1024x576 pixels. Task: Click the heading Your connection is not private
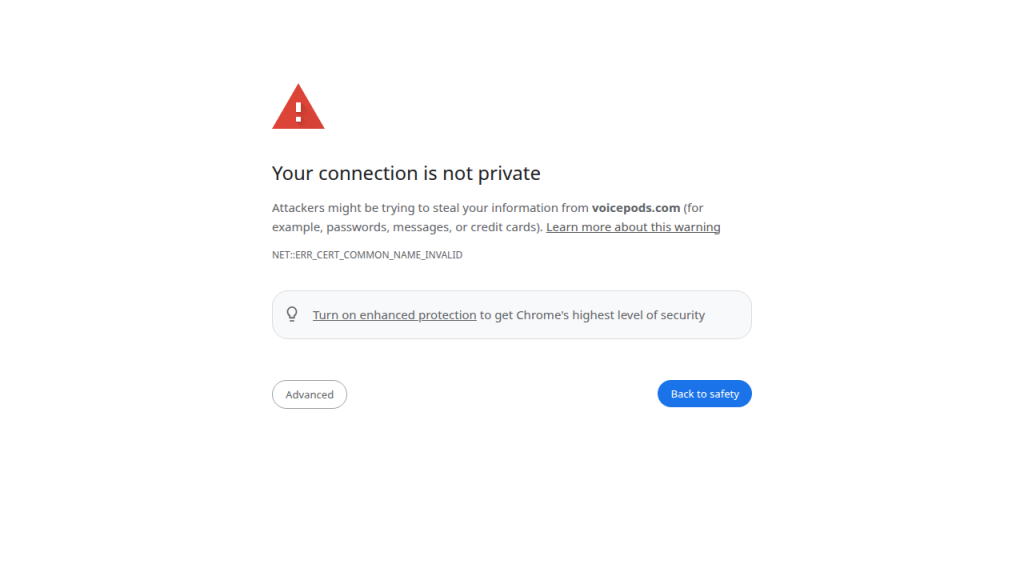pyautogui.click(x=406, y=173)
